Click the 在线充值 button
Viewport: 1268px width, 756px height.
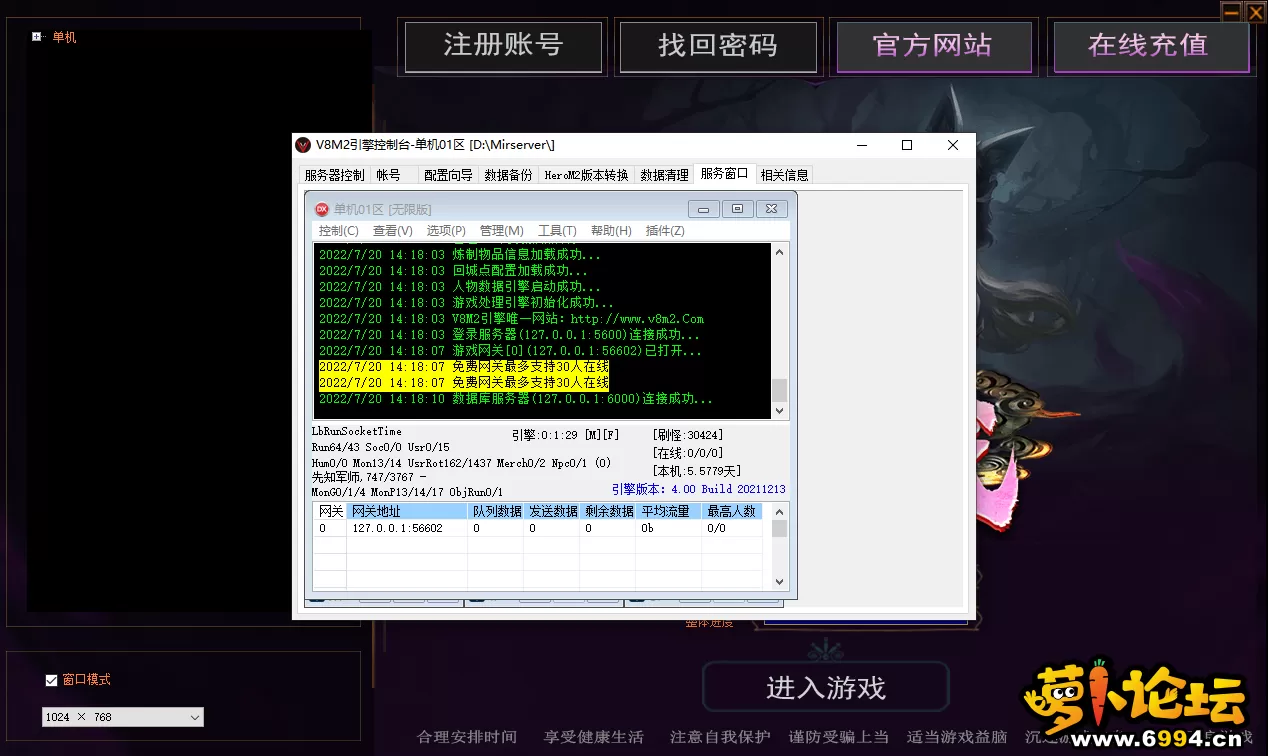(1149, 47)
